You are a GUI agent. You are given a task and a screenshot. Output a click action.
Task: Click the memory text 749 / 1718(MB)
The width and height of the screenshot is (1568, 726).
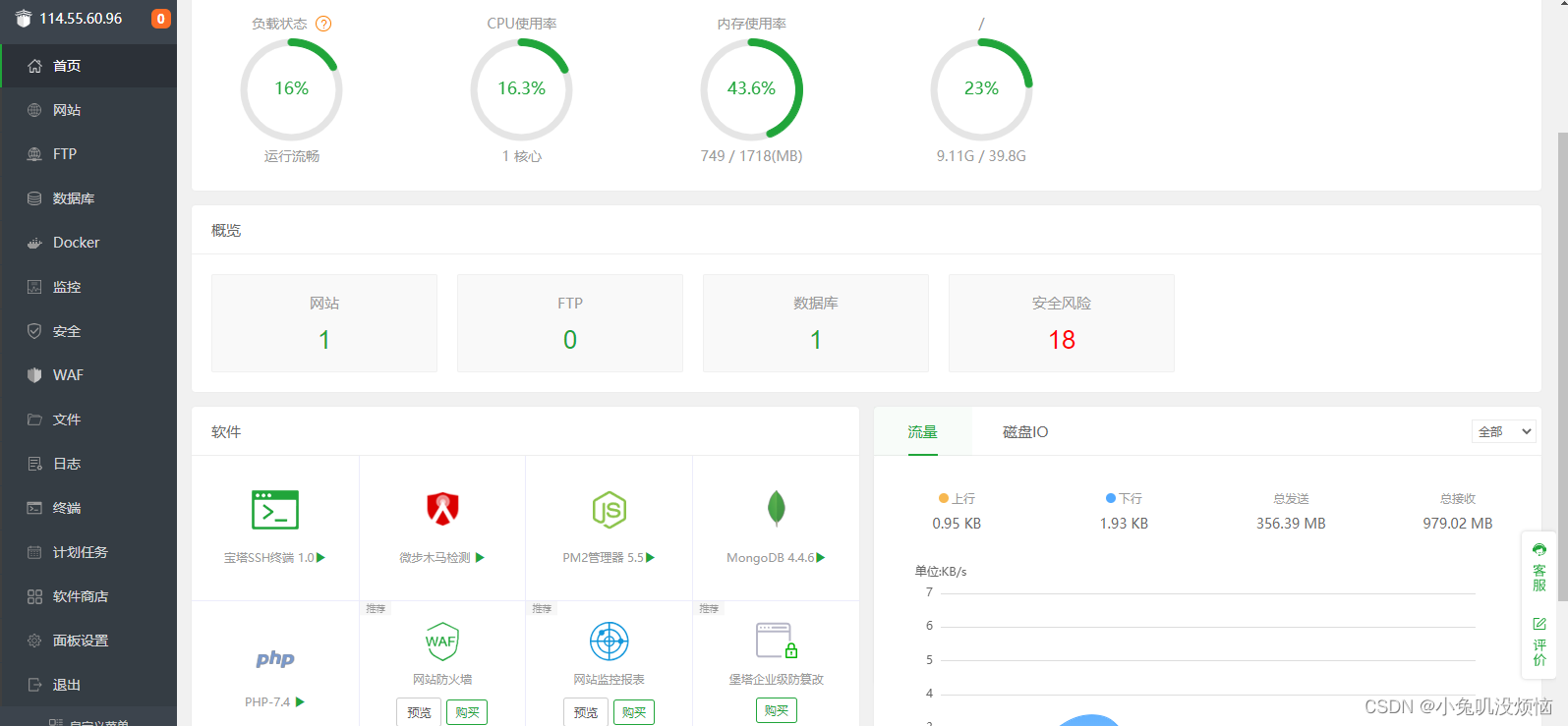(751, 156)
